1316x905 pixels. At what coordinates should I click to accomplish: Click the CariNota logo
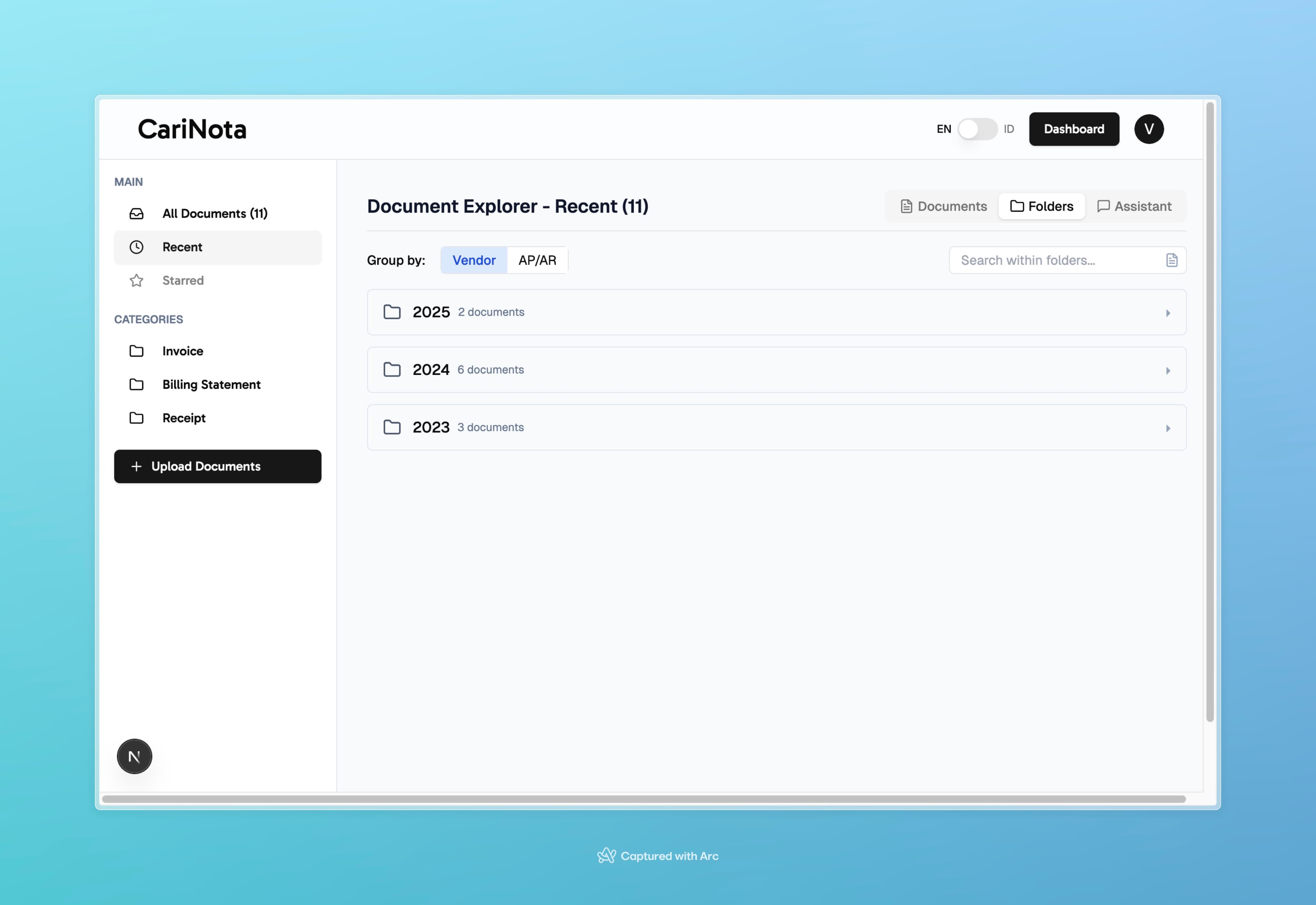pyautogui.click(x=192, y=129)
